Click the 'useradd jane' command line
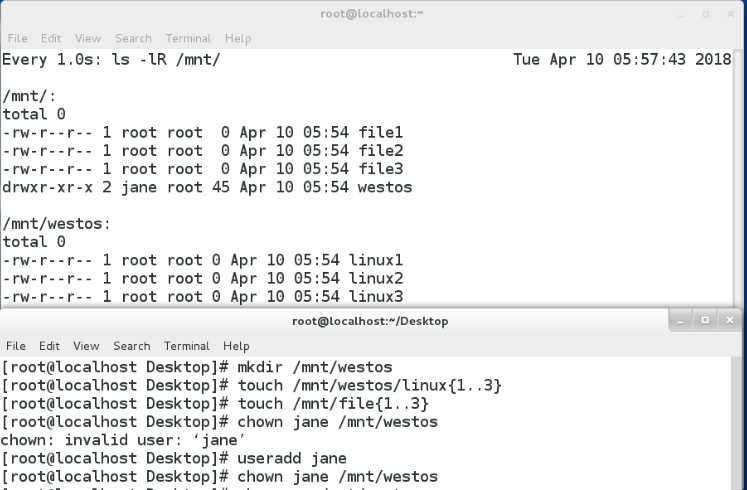 click(x=292, y=458)
